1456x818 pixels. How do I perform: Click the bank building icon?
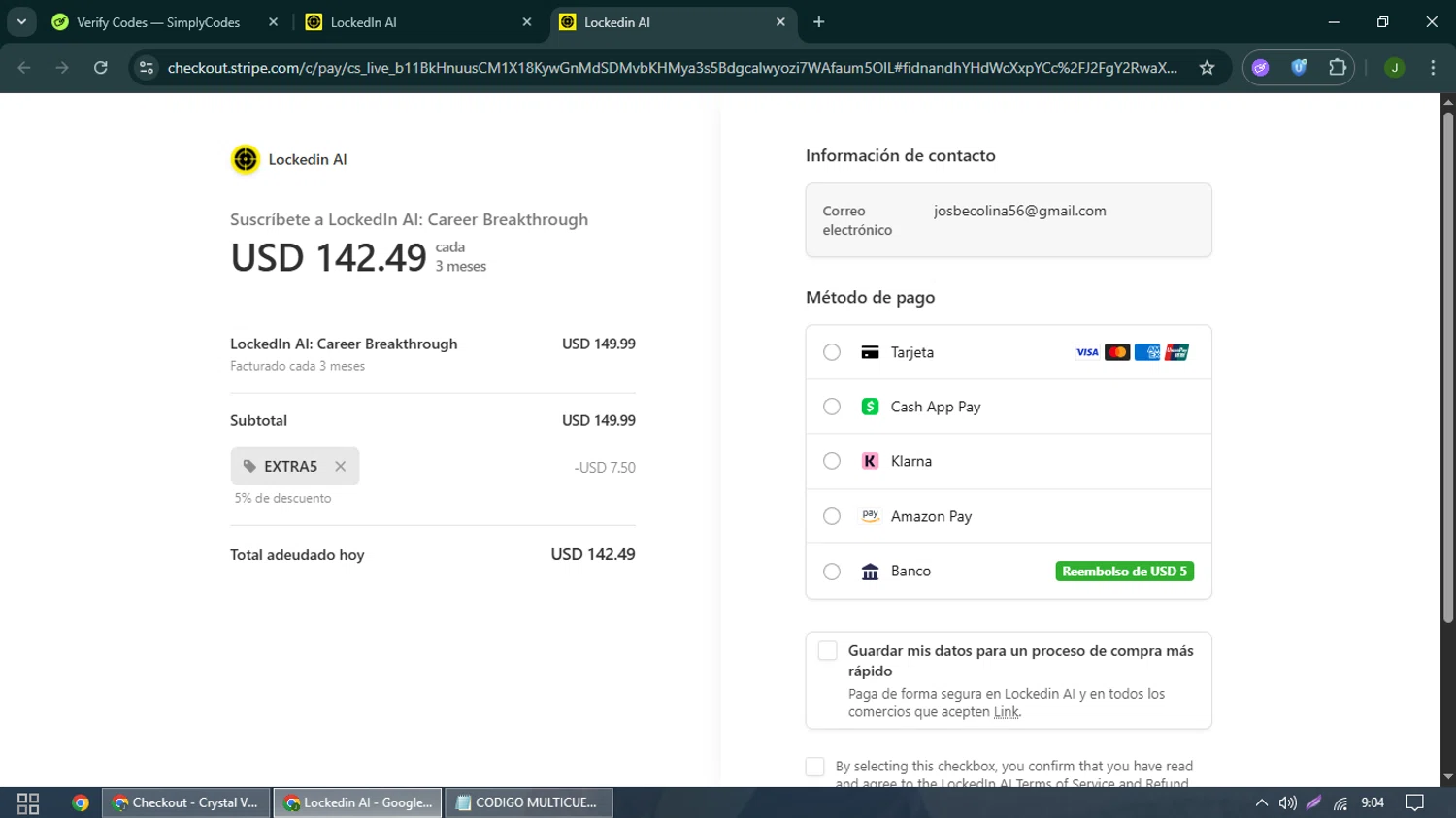pyautogui.click(x=870, y=572)
